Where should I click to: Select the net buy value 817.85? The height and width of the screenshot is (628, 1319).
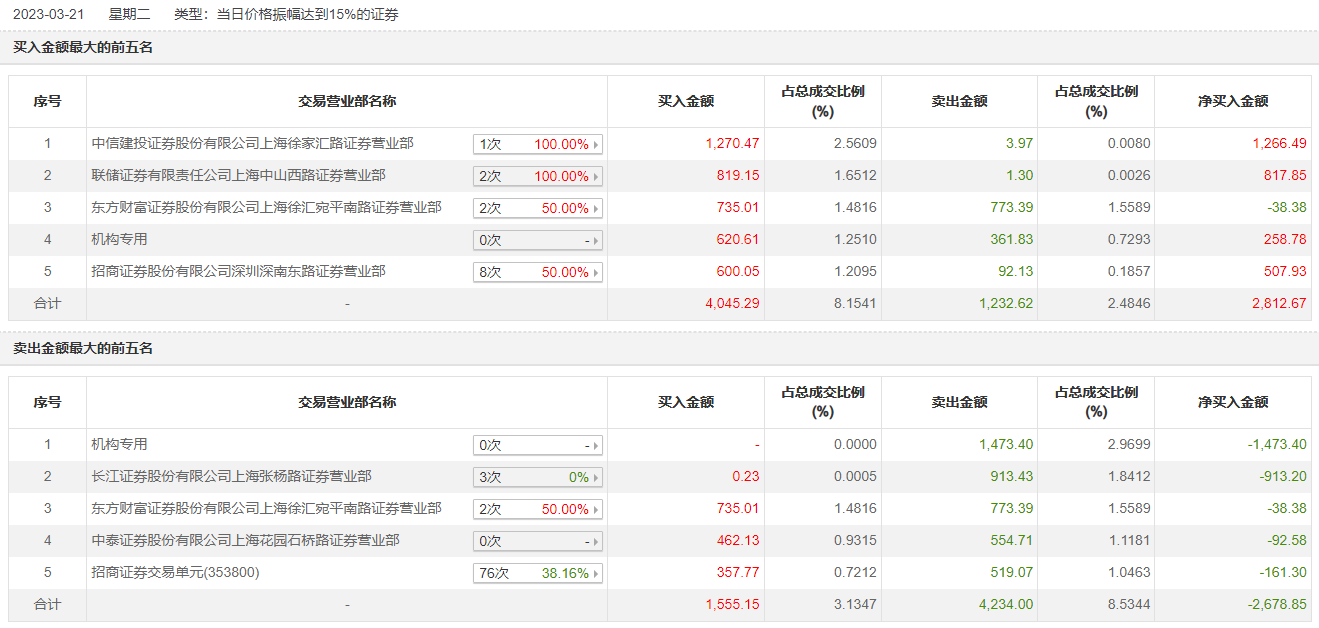(x=1285, y=176)
